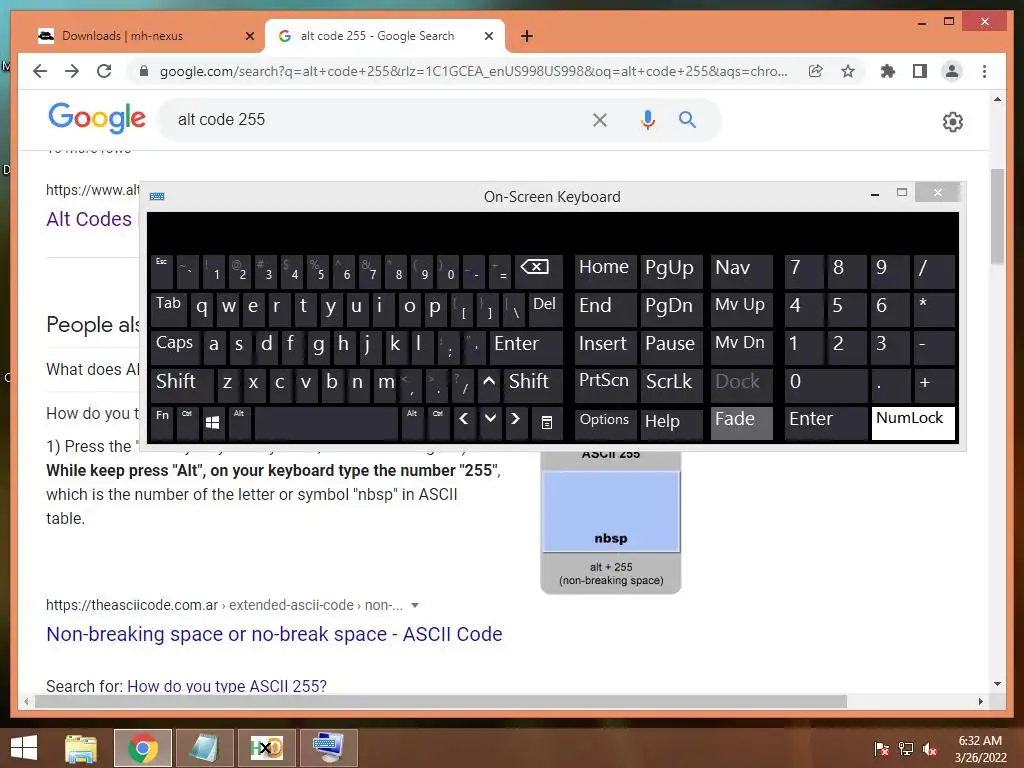This screenshot has height=768, width=1024.
Task: Open Chrome side panel icon
Action: (920, 71)
